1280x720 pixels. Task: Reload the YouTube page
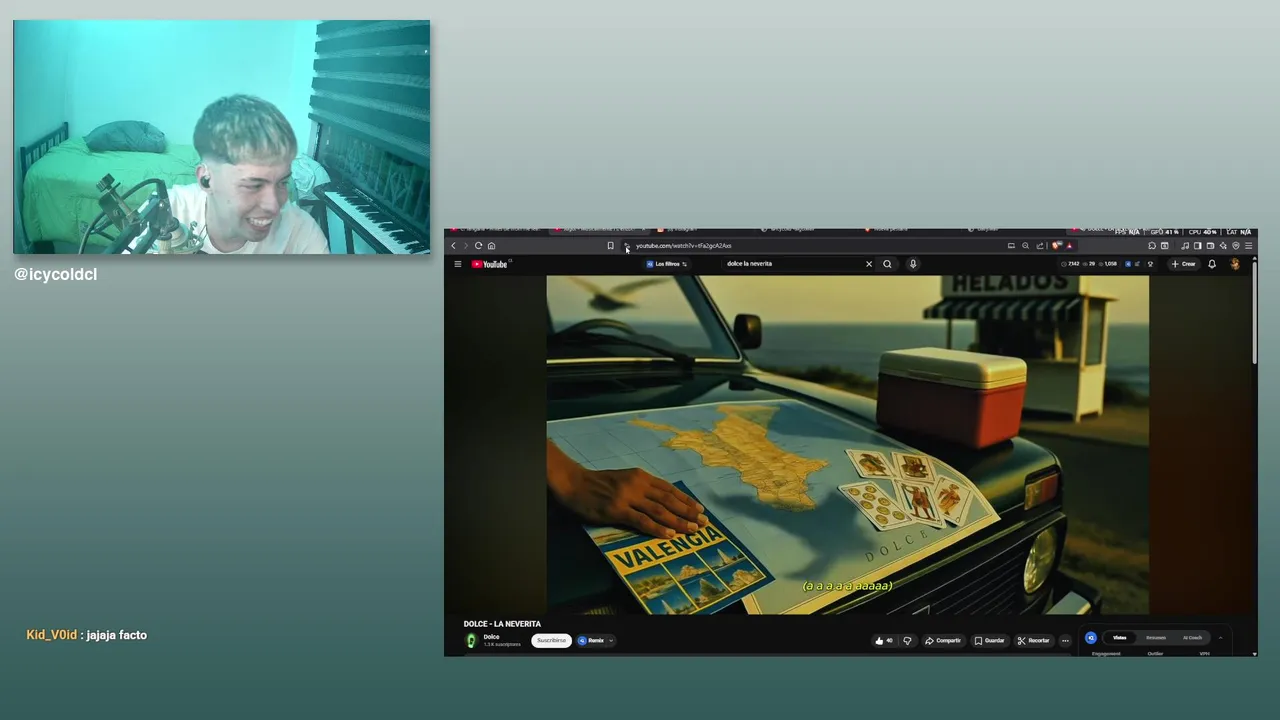point(478,246)
